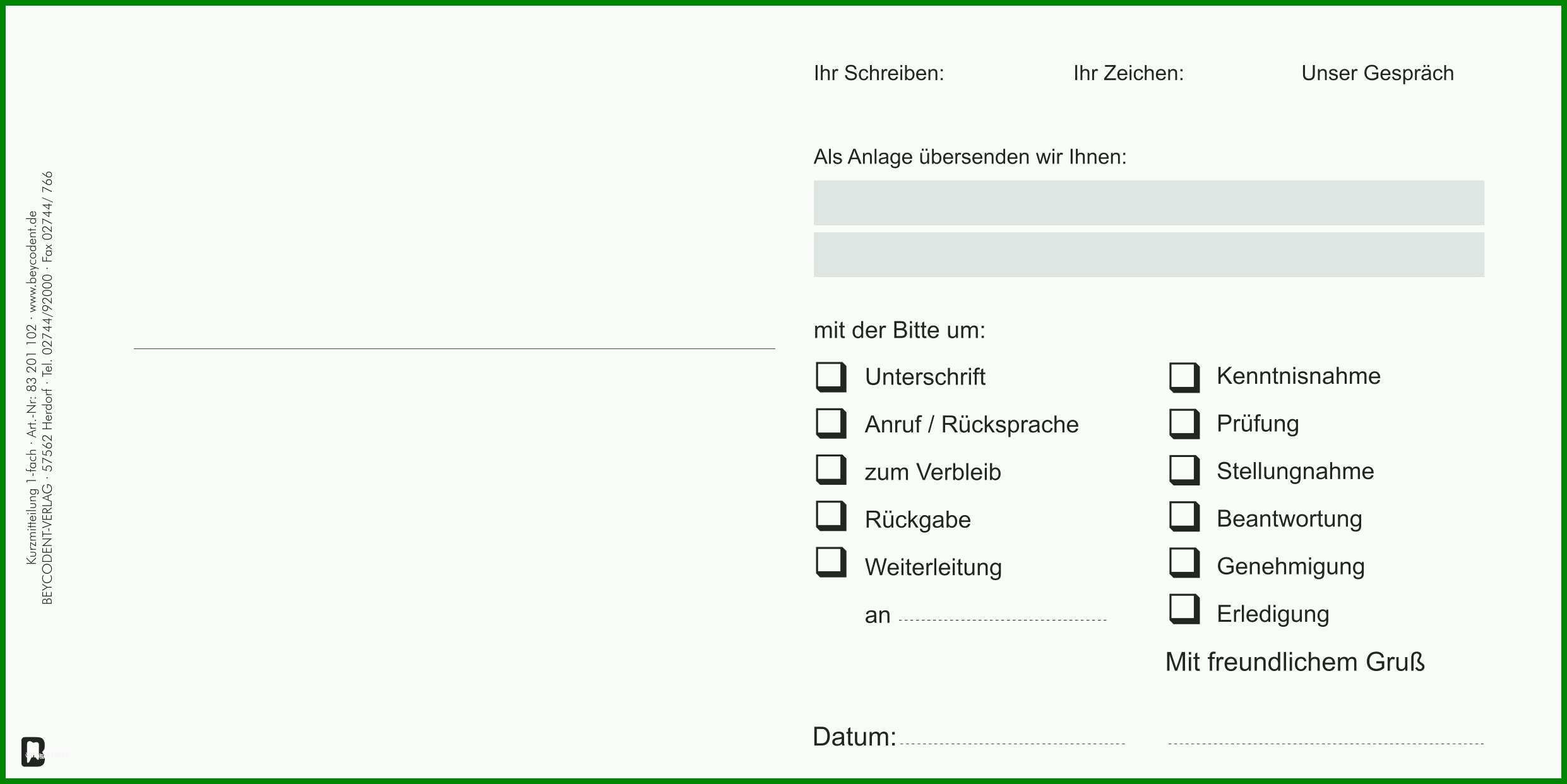The height and width of the screenshot is (784, 1567).
Task: Click the Beycodent tooth logo icon
Action: [x=33, y=751]
